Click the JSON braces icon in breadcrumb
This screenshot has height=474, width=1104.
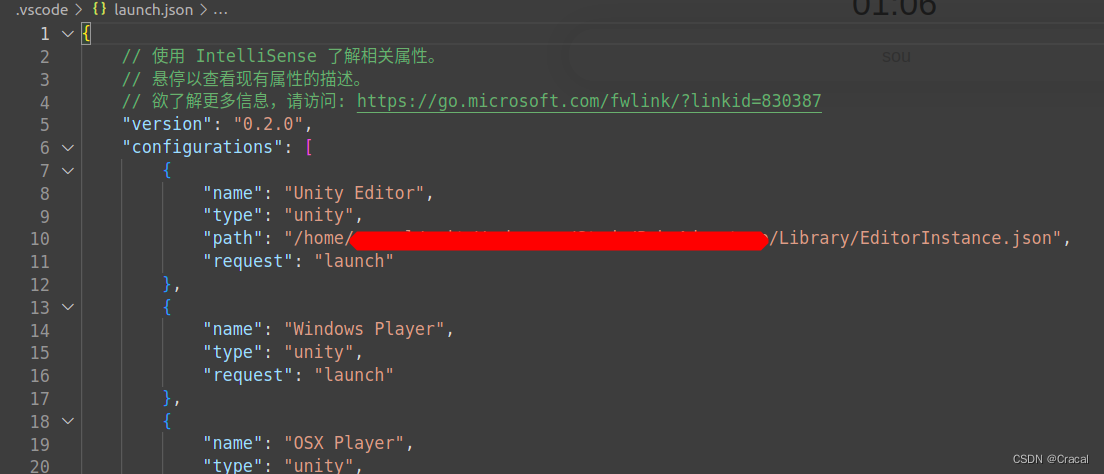click(x=99, y=10)
